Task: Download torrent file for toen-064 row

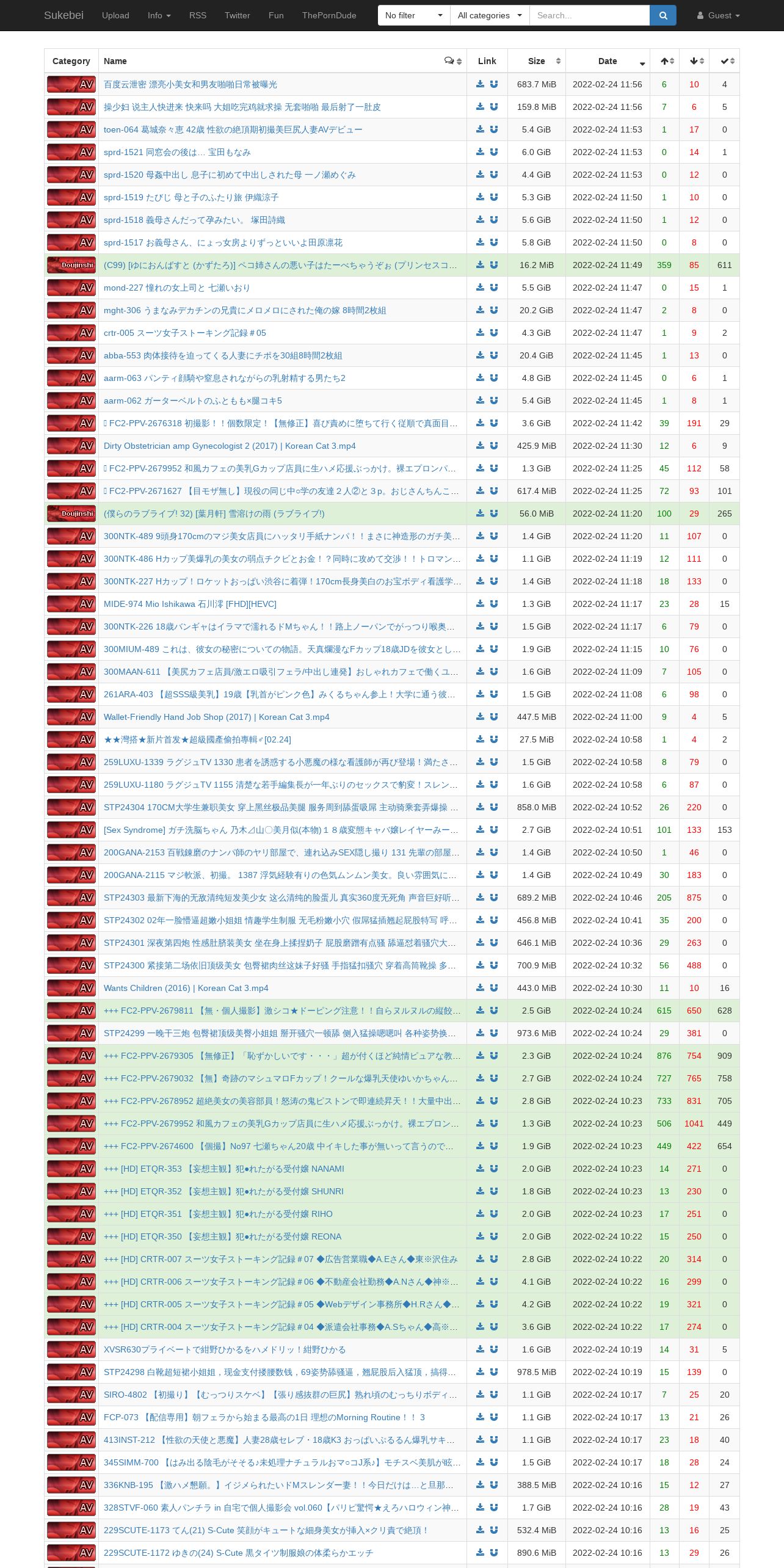Action: [x=481, y=129]
